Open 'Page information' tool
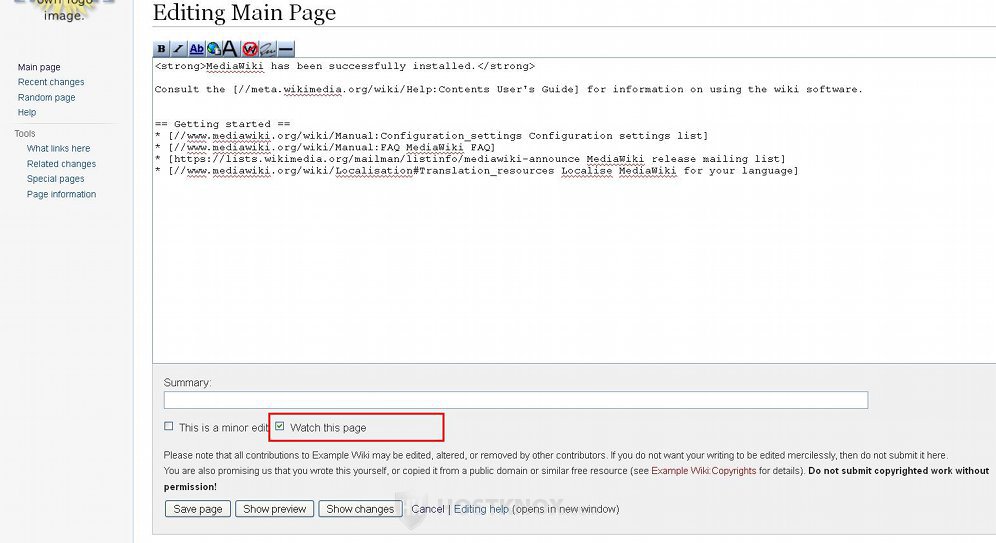 [x=61, y=194]
